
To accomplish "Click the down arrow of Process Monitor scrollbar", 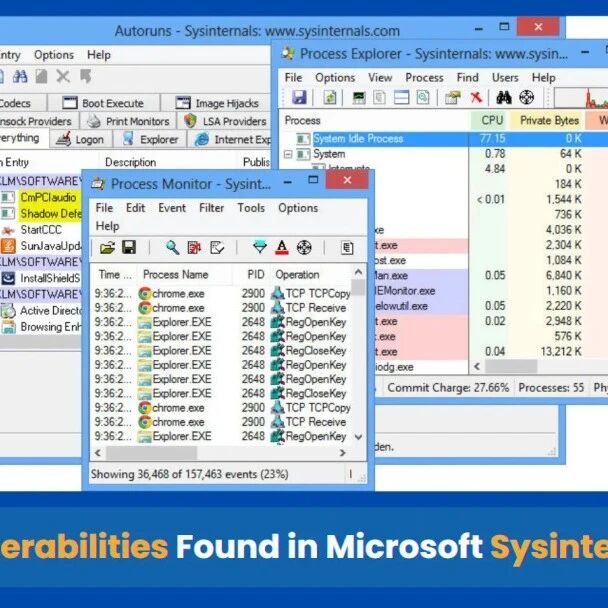I will pos(358,437).
